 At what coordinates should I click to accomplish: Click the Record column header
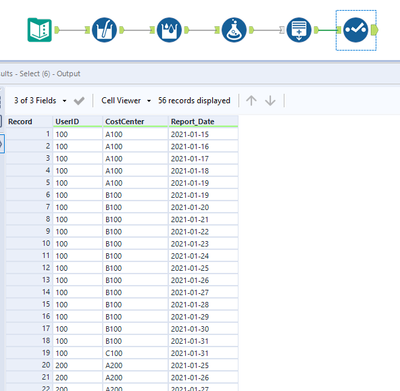pyautogui.click(x=29, y=121)
